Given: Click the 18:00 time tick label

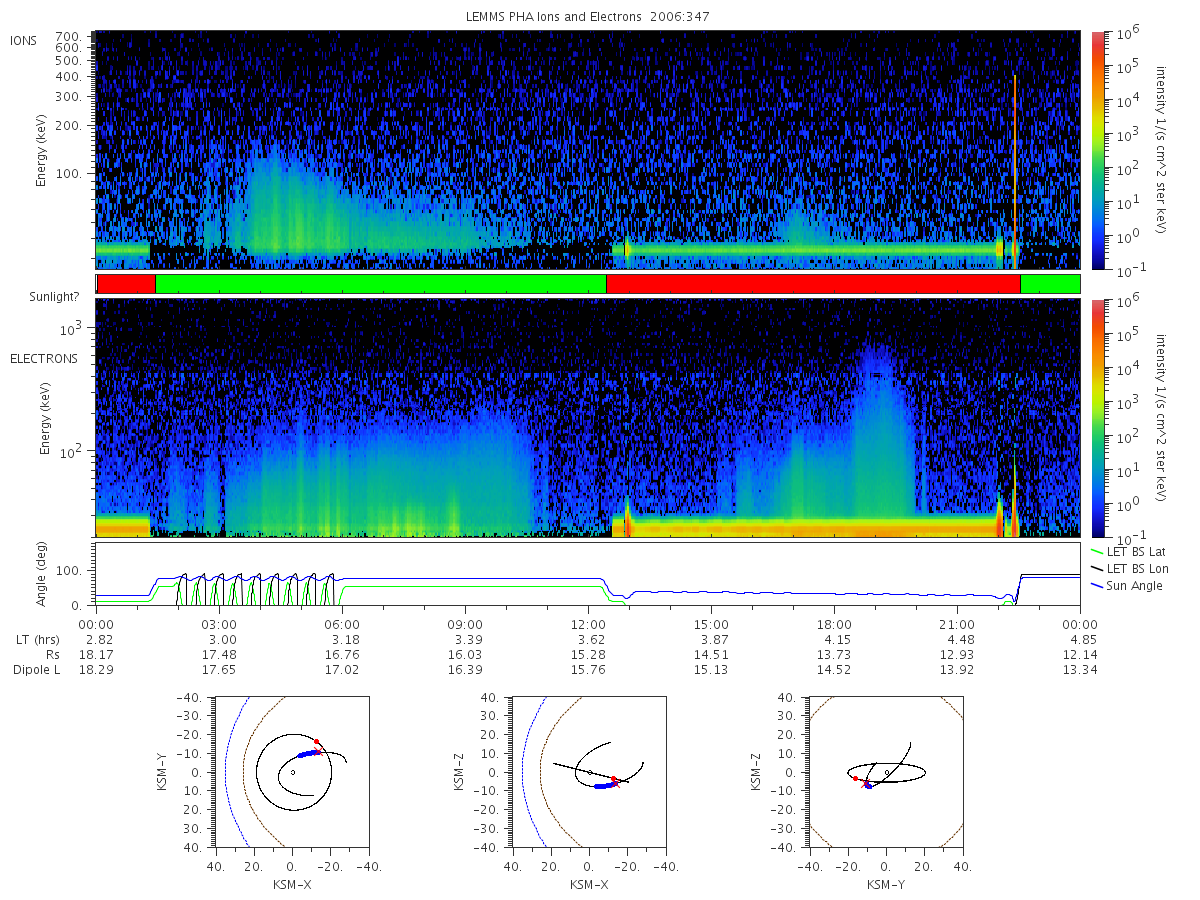Looking at the screenshot, I should click(834, 624).
